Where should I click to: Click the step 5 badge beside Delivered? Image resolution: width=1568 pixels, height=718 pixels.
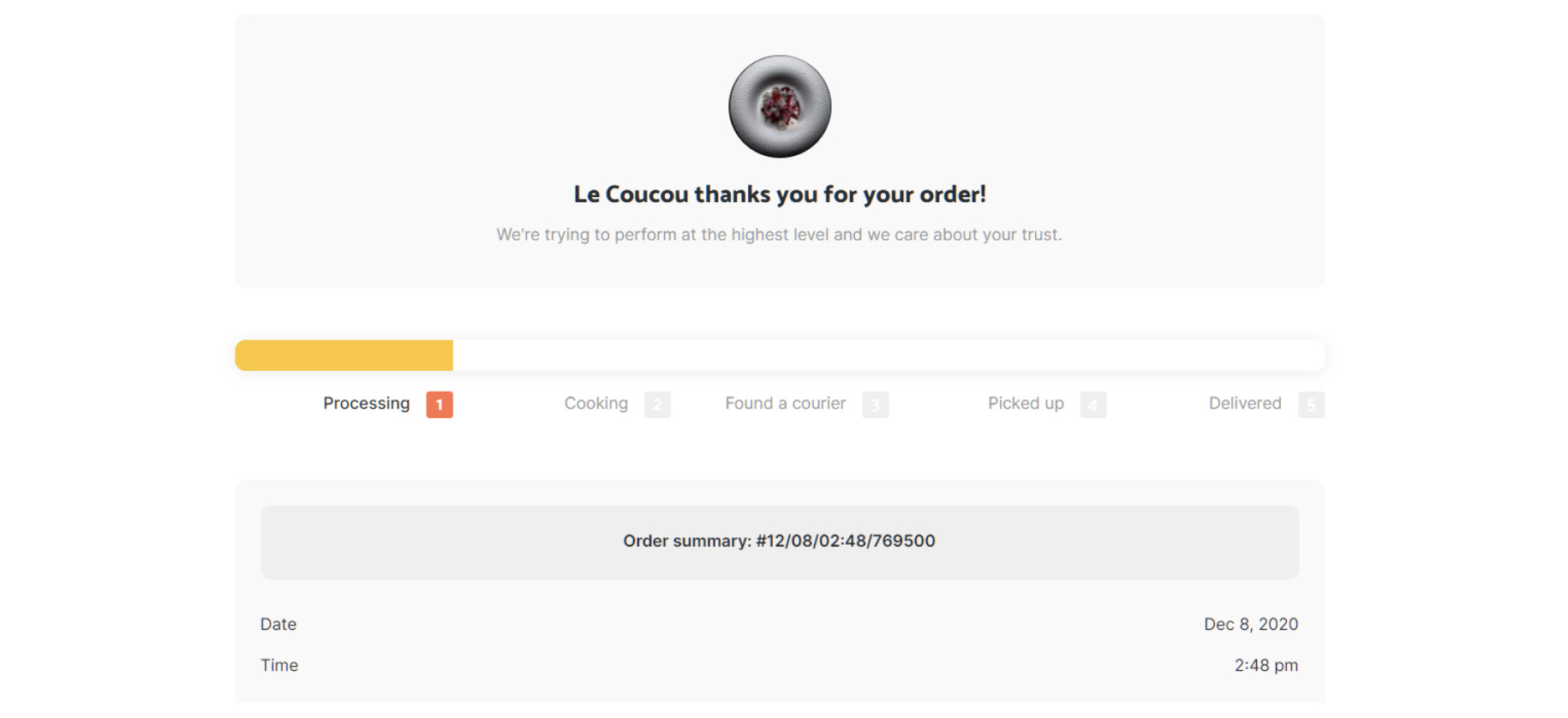coord(1311,404)
